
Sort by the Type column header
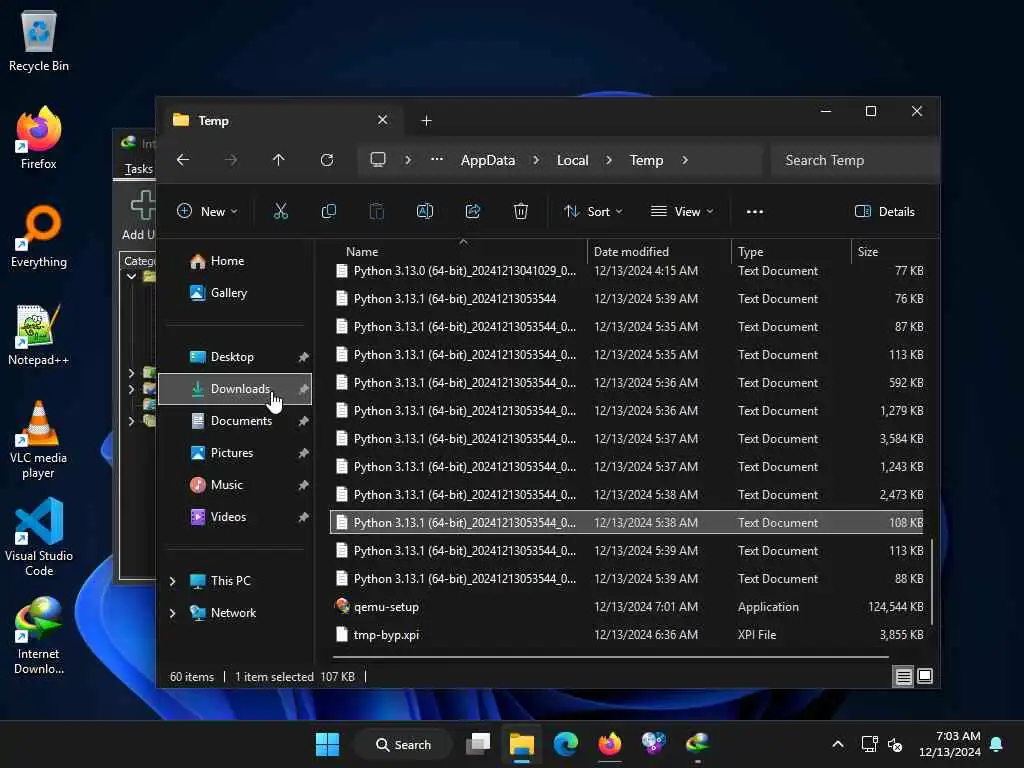pos(791,251)
